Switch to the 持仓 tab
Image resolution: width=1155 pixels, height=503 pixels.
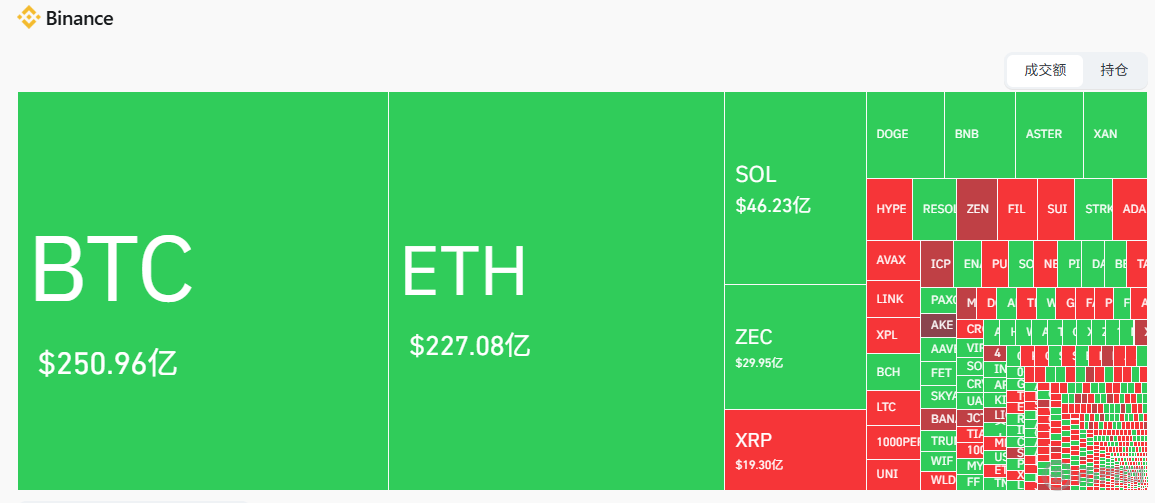(x=1114, y=70)
